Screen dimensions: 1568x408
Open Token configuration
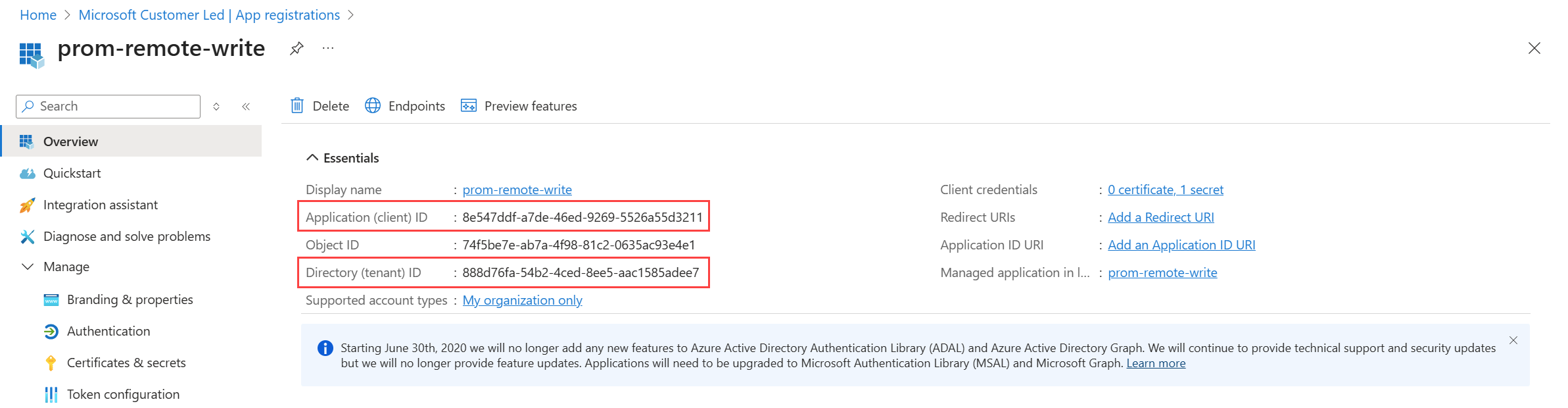pyautogui.click(x=123, y=394)
